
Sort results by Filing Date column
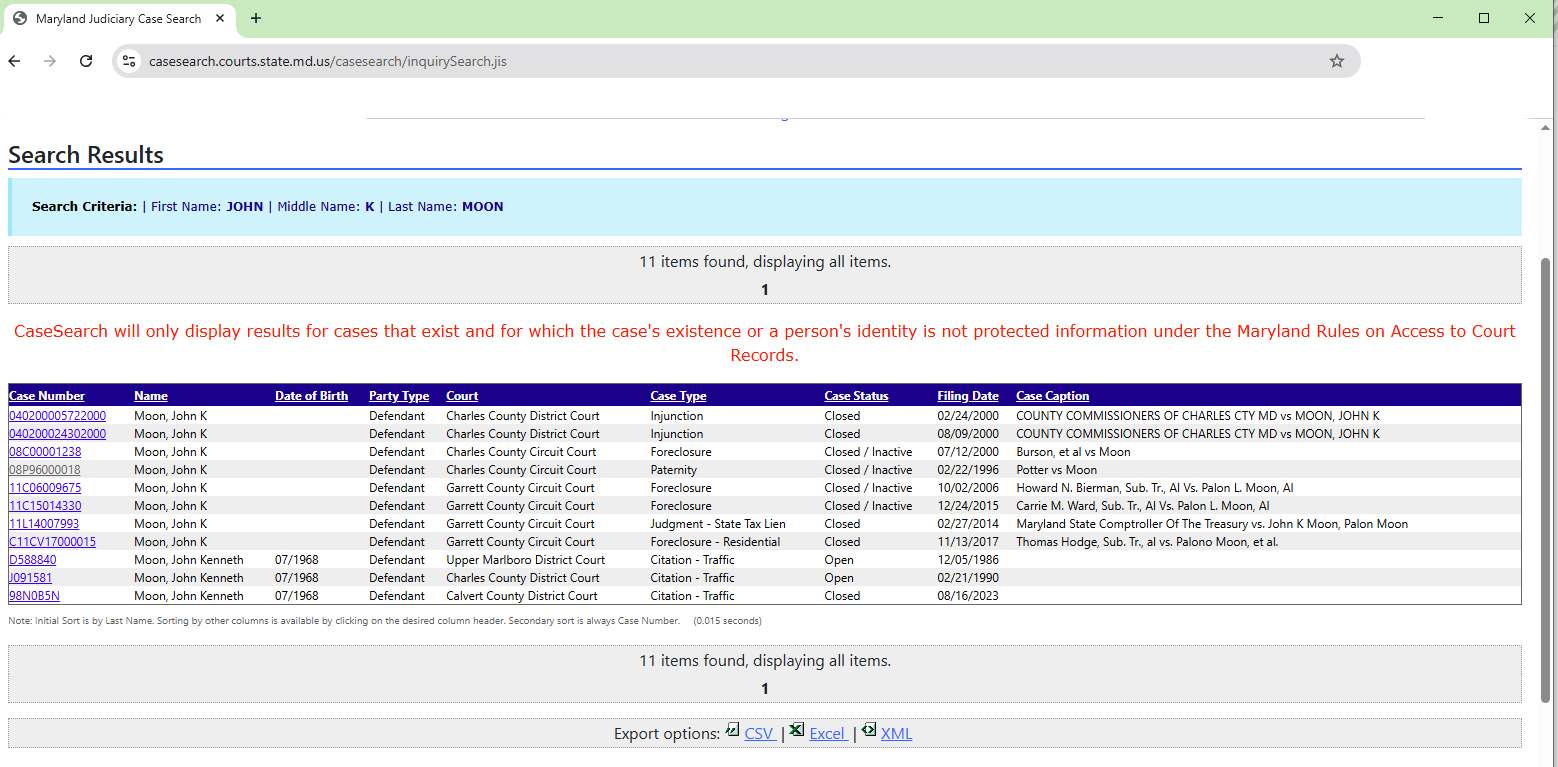(967, 396)
